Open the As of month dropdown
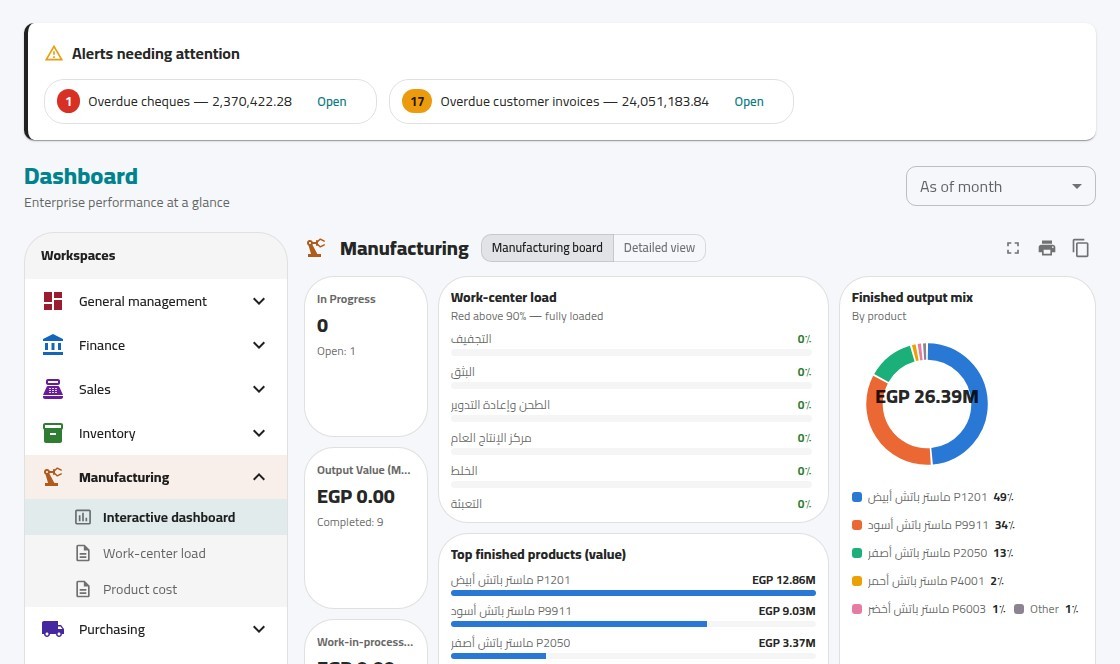Viewport: 1120px width, 664px height. point(1001,186)
